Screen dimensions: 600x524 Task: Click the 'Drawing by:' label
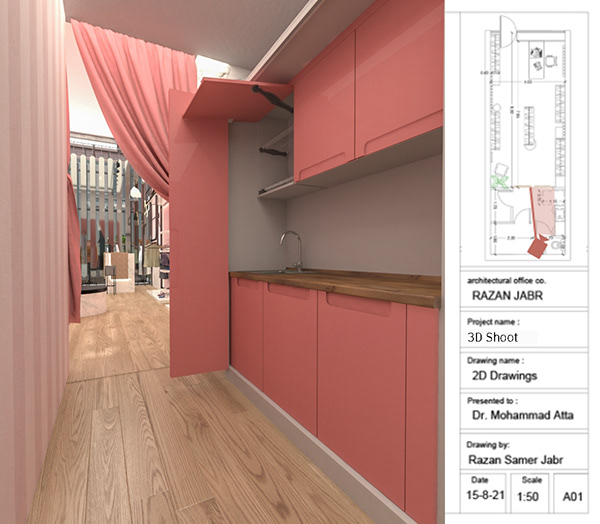[x=488, y=445]
